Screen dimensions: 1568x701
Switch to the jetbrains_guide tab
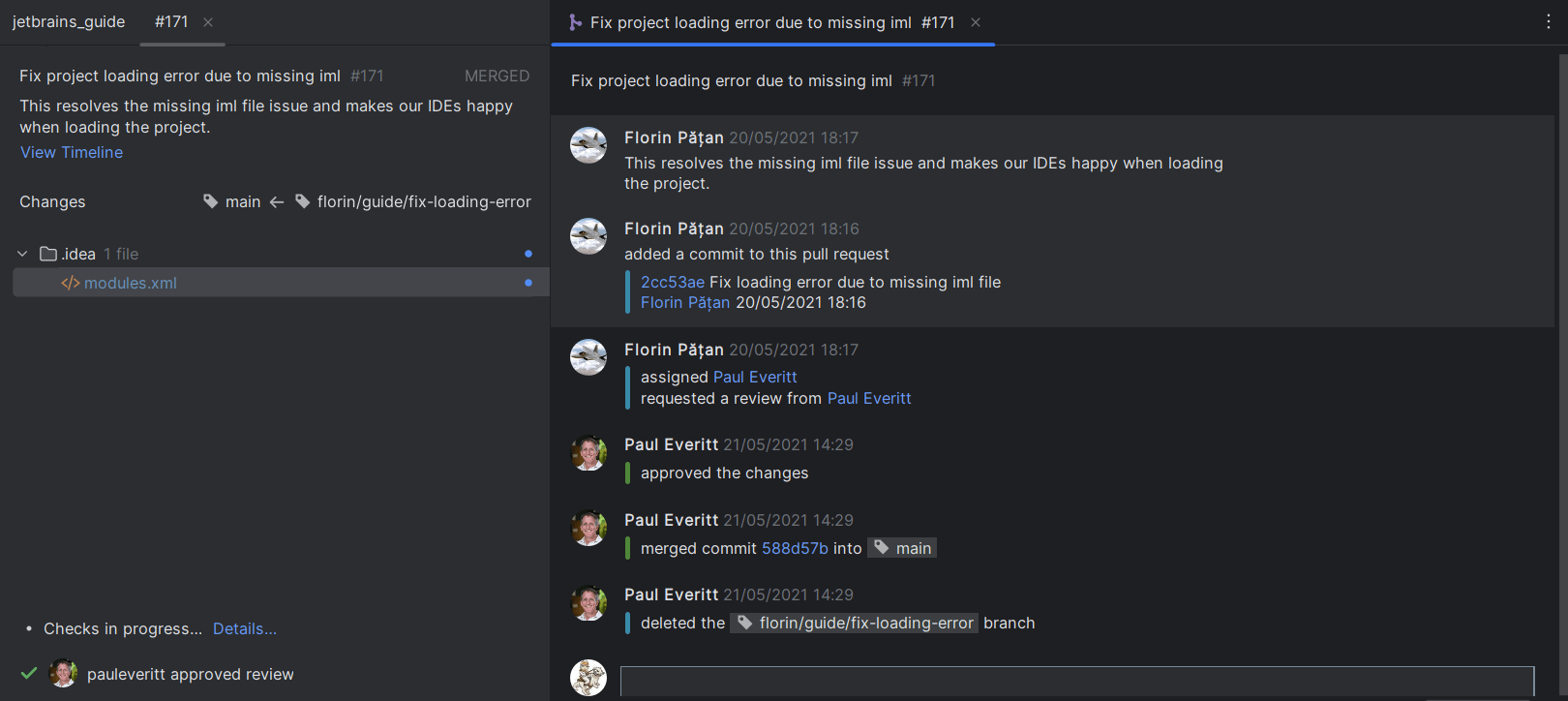click(x=69, y=21)
